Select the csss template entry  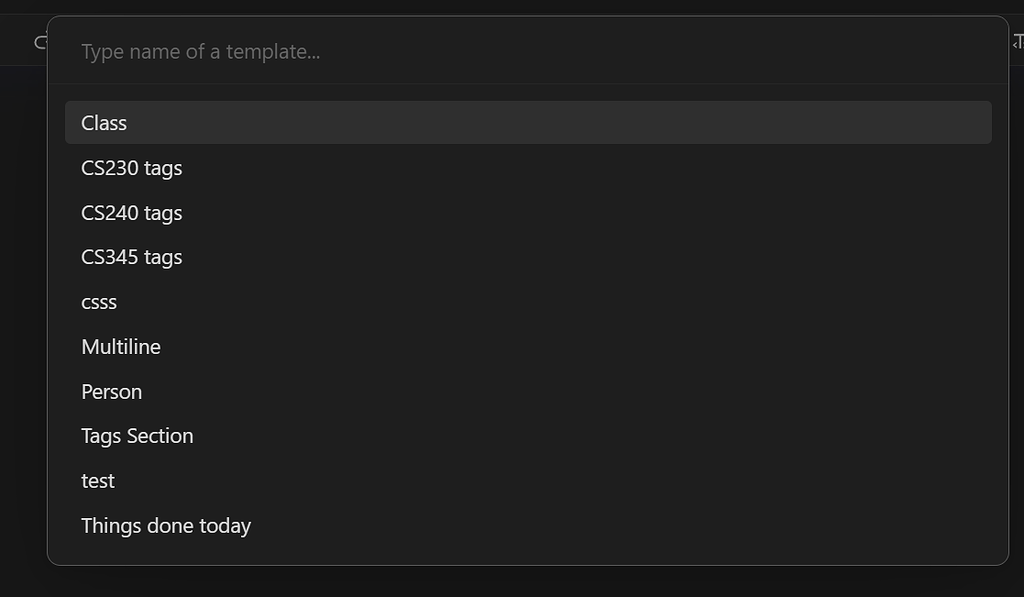tap(528, 302)
